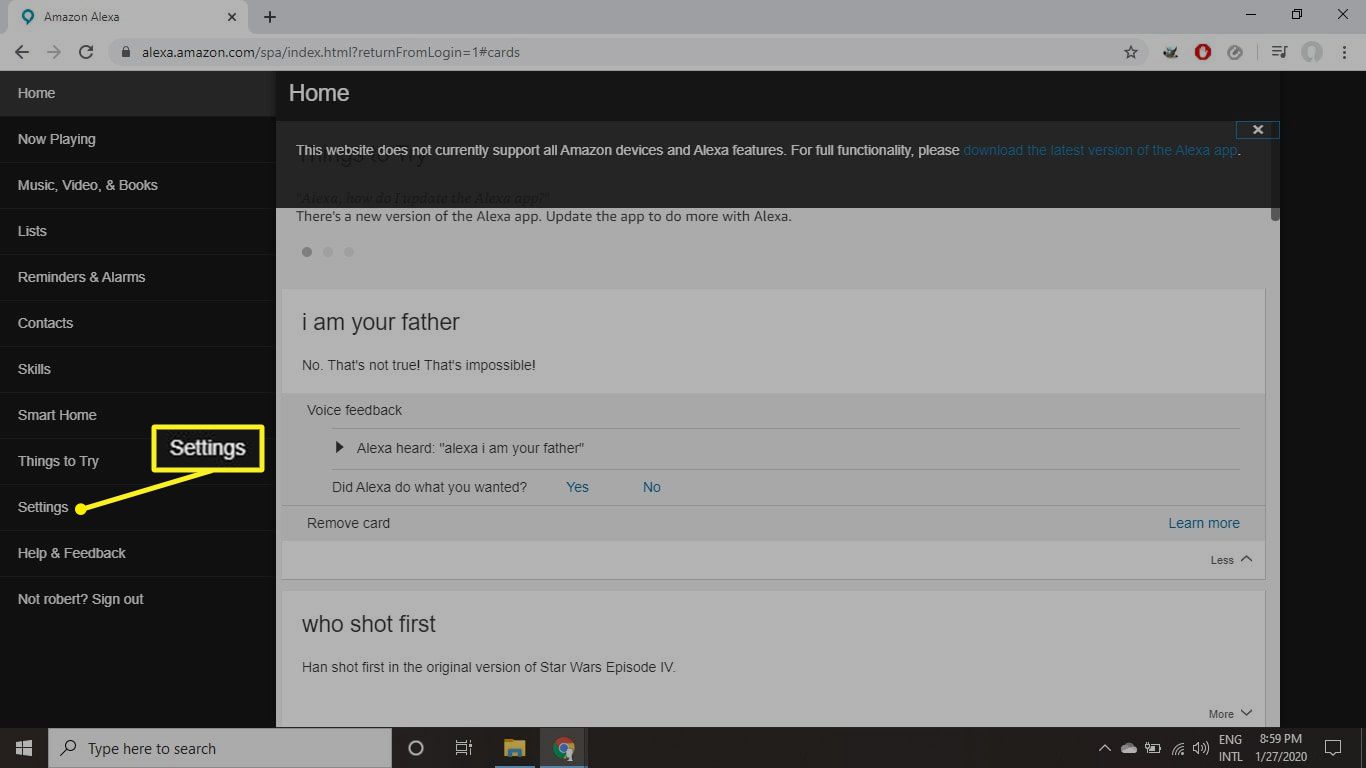This screenshot has height=768, width=1366.
Task: Click the battery tray icon
Action: 1153,748
